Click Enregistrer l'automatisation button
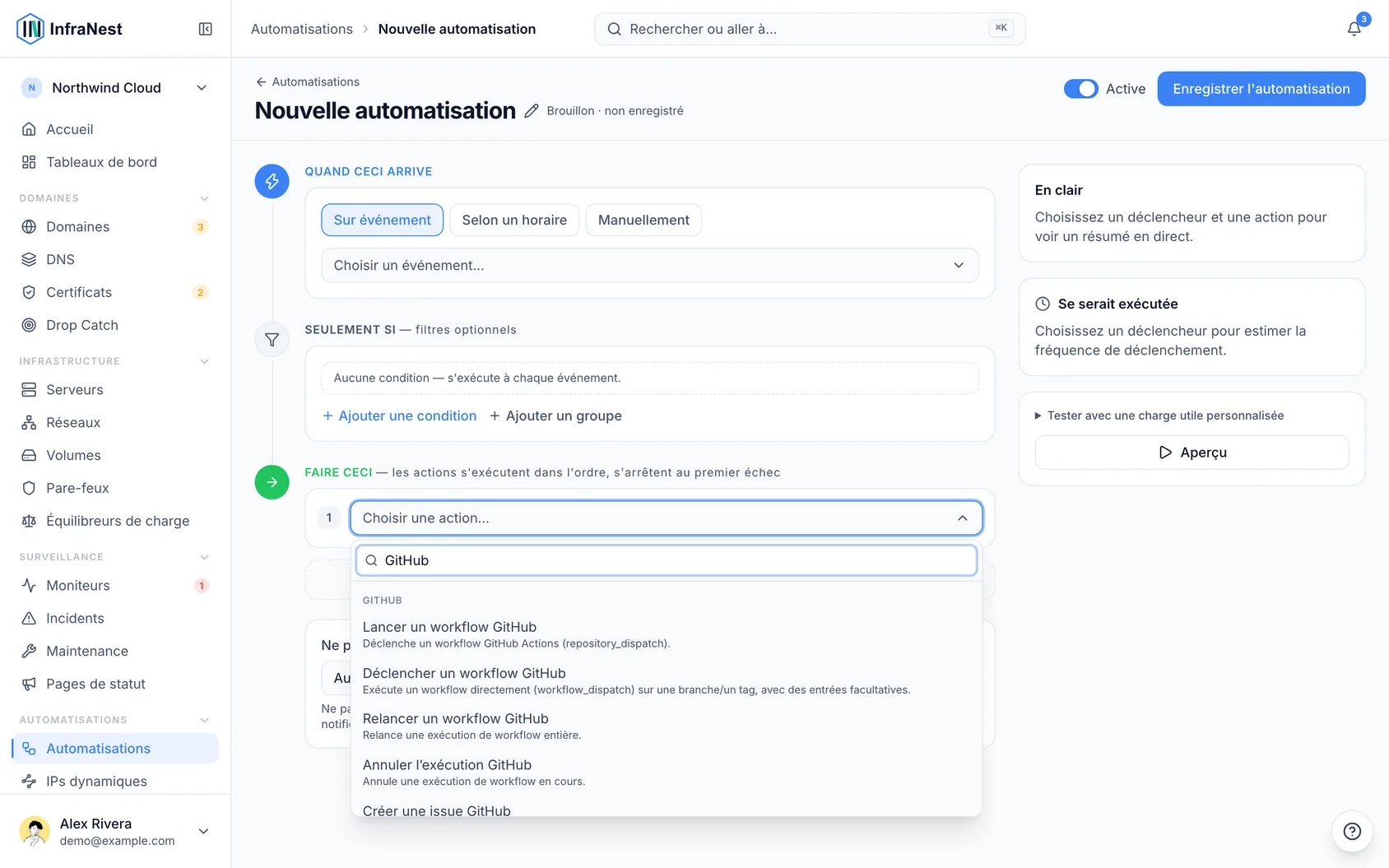Image resolution: width=1389 pixels, height=868 pixels. 1261,89
